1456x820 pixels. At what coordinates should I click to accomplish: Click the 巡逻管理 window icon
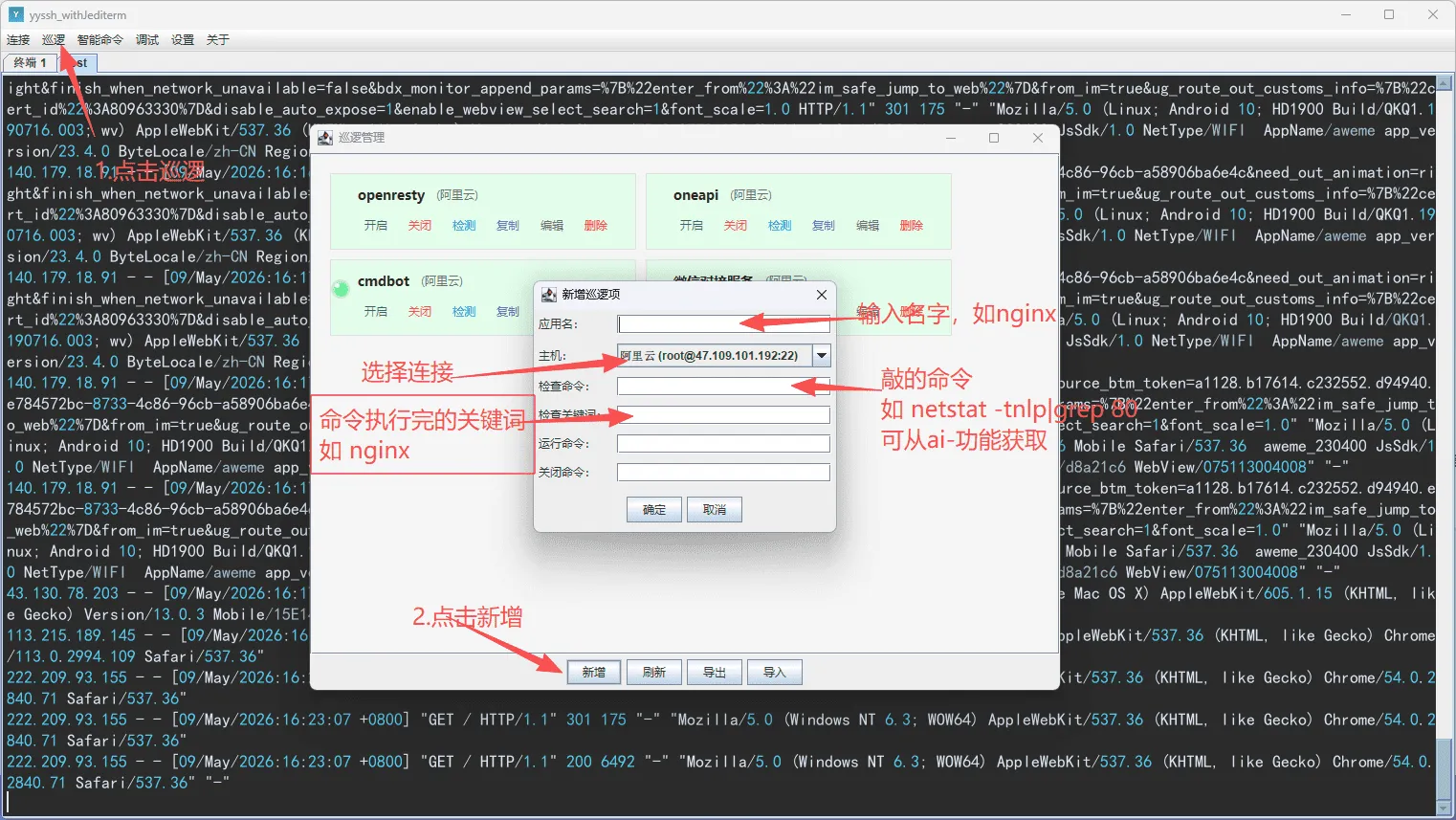click(x=325, y=138)
